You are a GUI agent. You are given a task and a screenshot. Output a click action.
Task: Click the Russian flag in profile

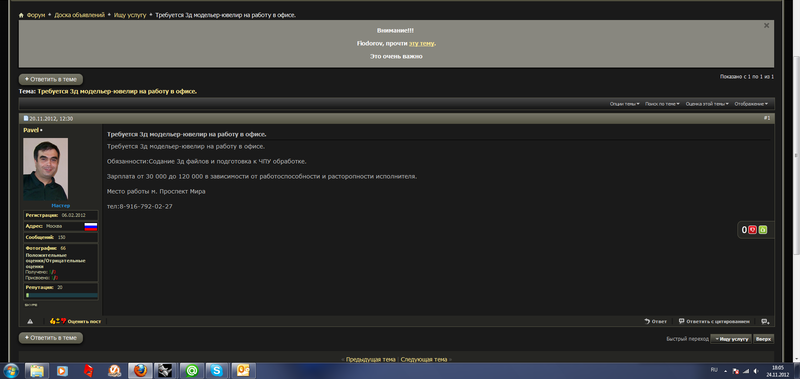pyautogui.click(x=91, y=226)
